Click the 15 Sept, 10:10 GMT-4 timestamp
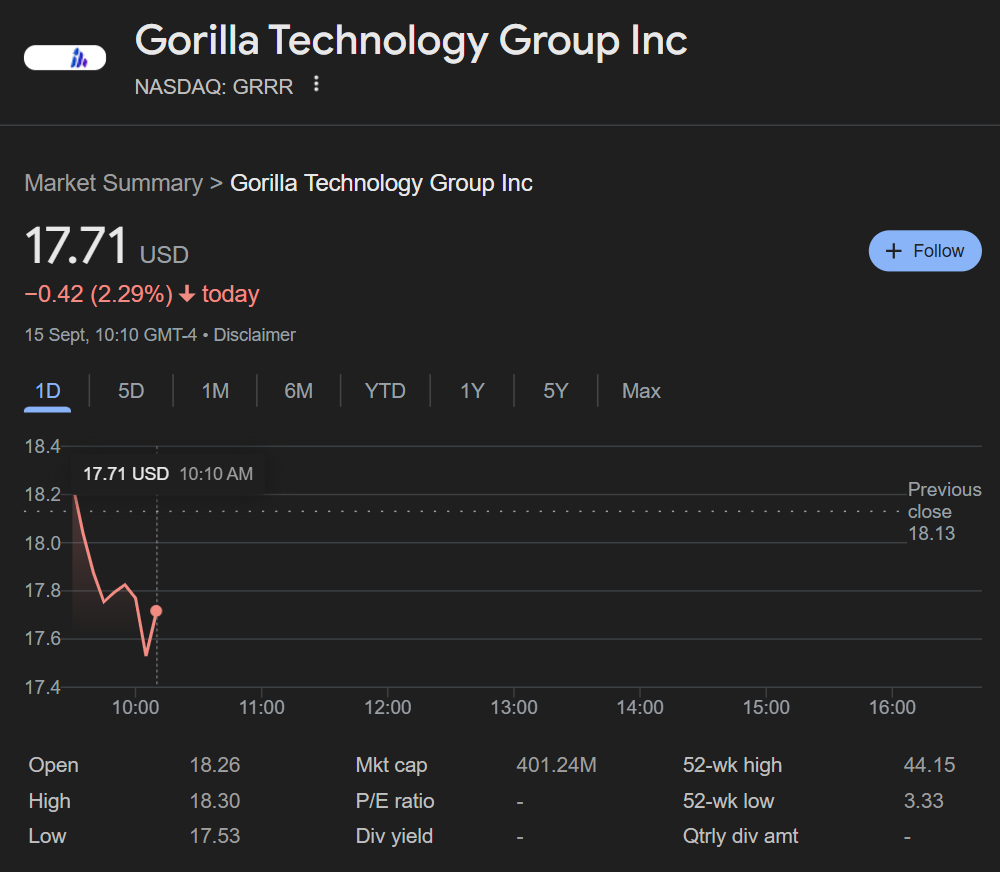 pos(110,335)
